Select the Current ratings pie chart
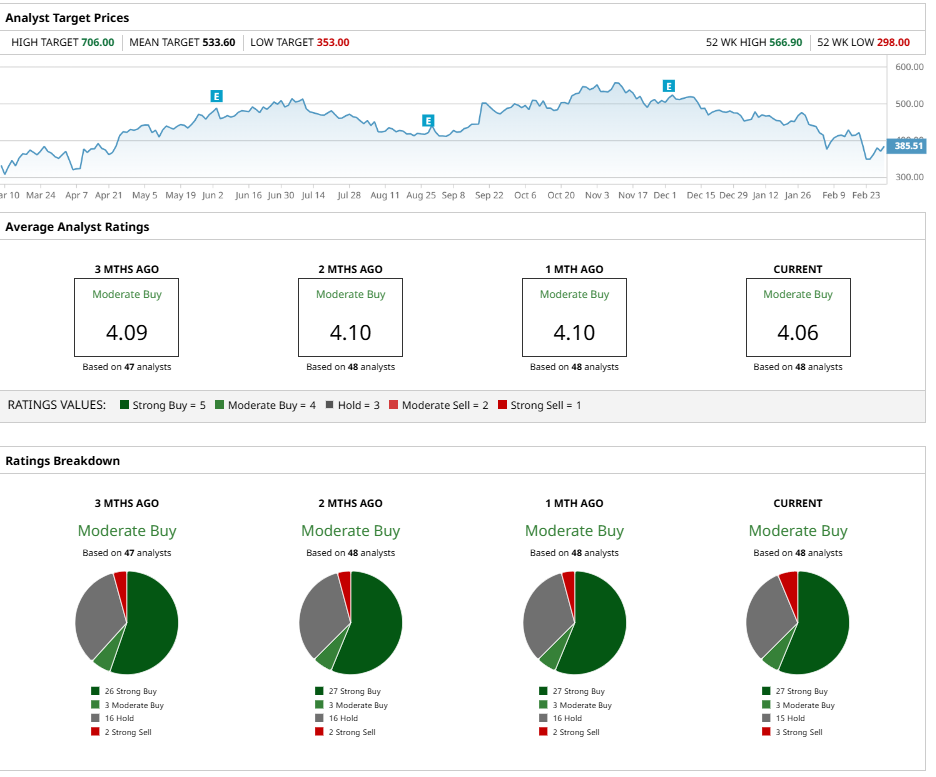Viewport: 936px width, 777px height. pyautogui.click(x=798, y=622)
